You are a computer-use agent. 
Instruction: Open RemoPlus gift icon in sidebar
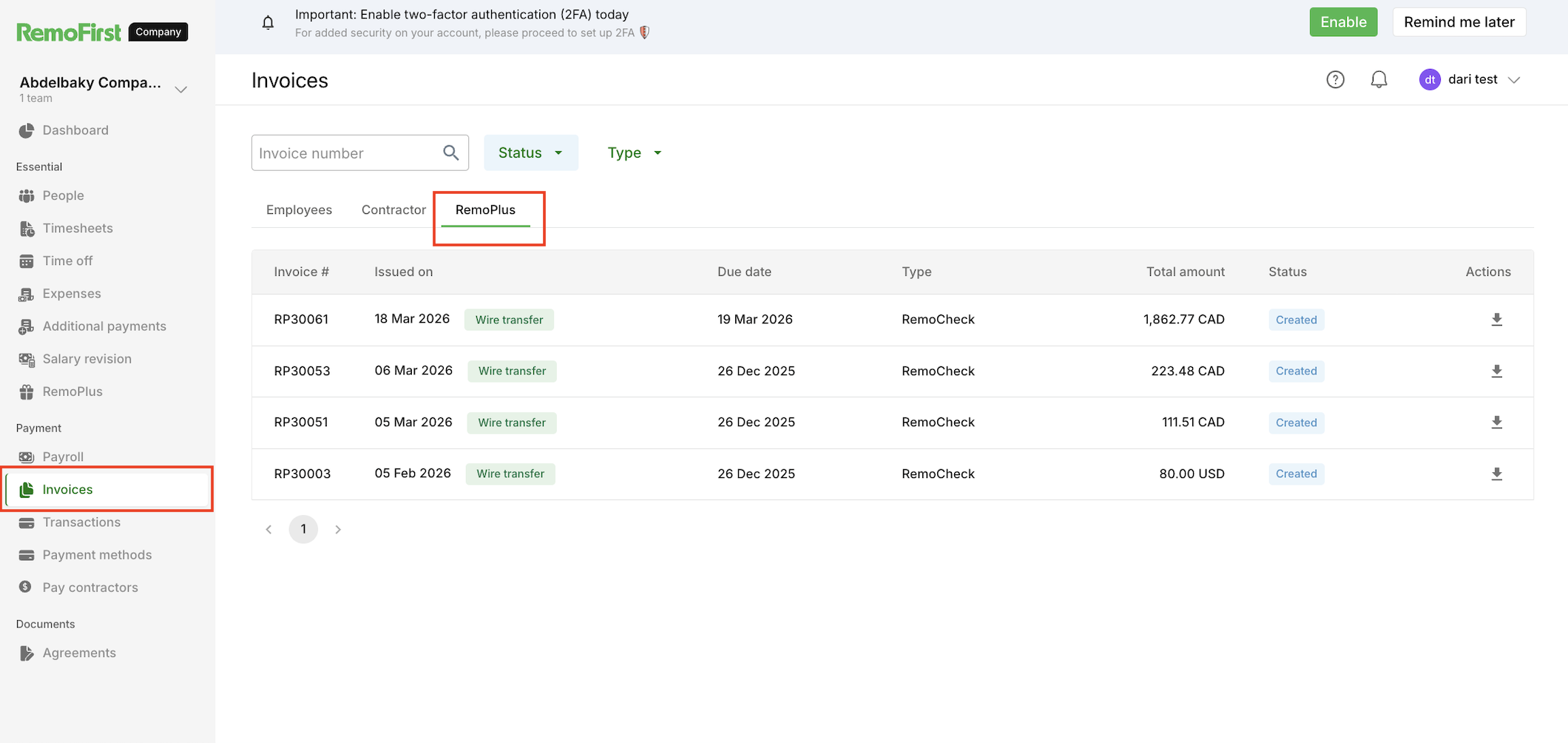click(x=27, y=391)
